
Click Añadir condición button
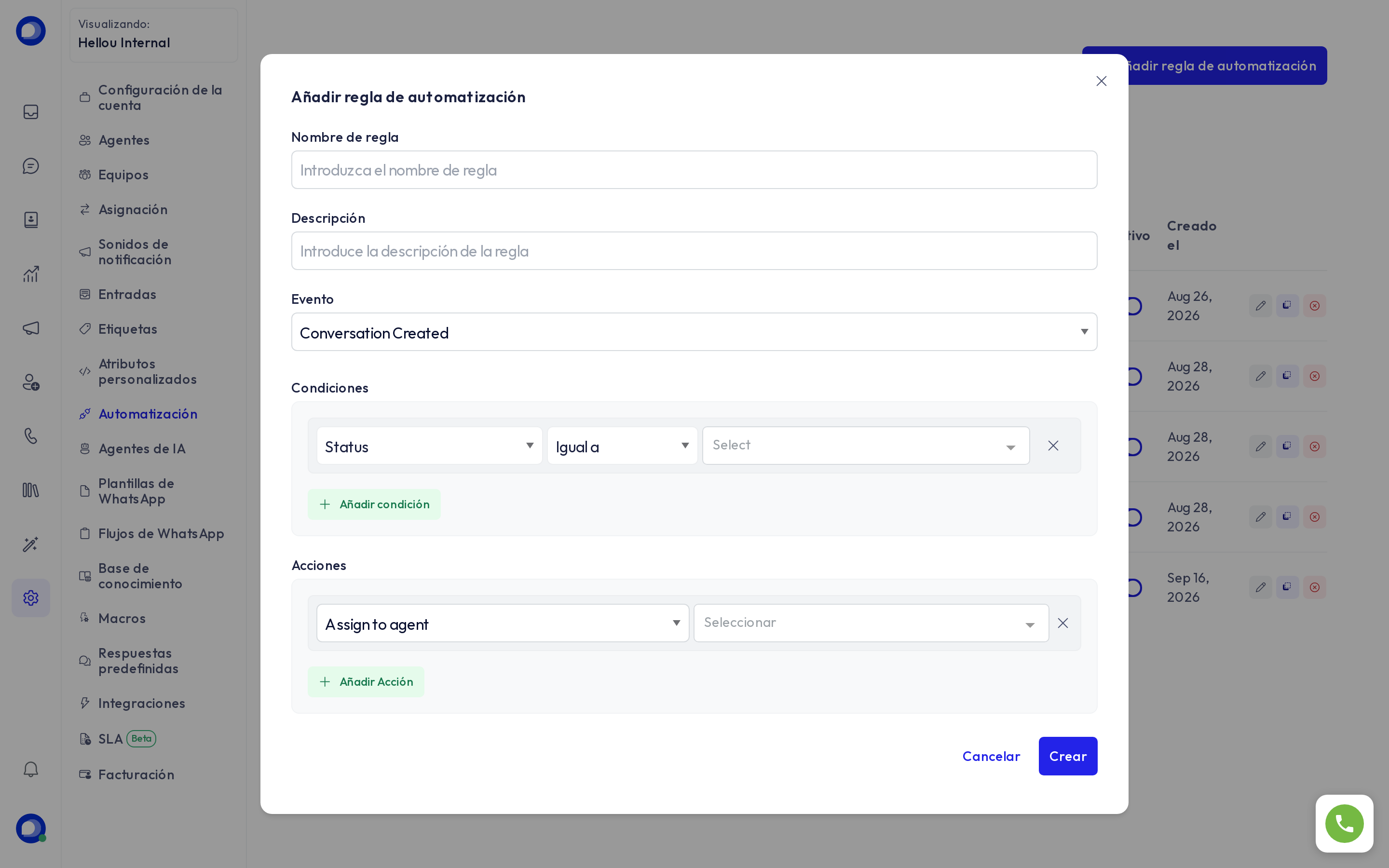click(x=374, y=504)
